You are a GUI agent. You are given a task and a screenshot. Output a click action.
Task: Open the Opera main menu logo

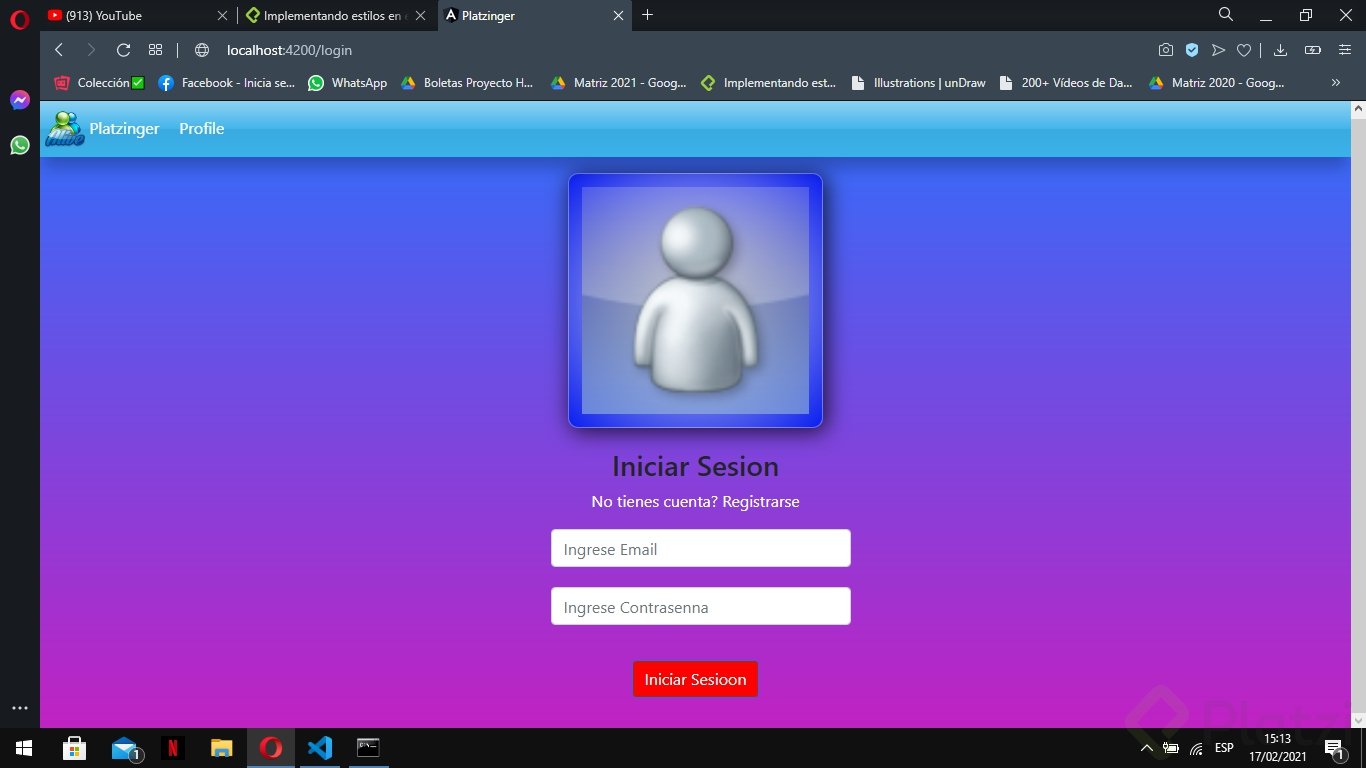[20, 19]
